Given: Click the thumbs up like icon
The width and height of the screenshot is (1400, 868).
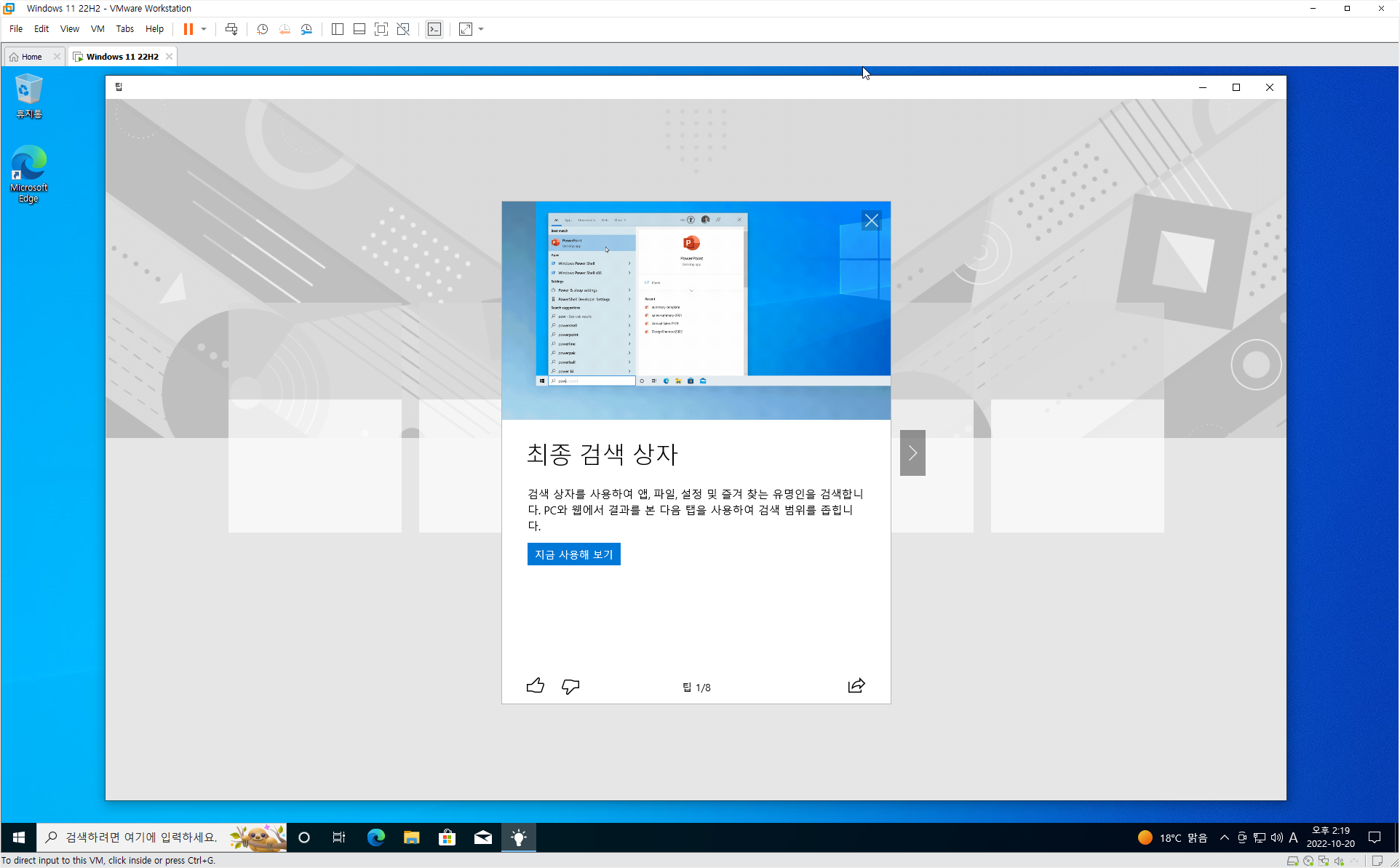Looking at the screenshot, I should (x=535, y=685).
